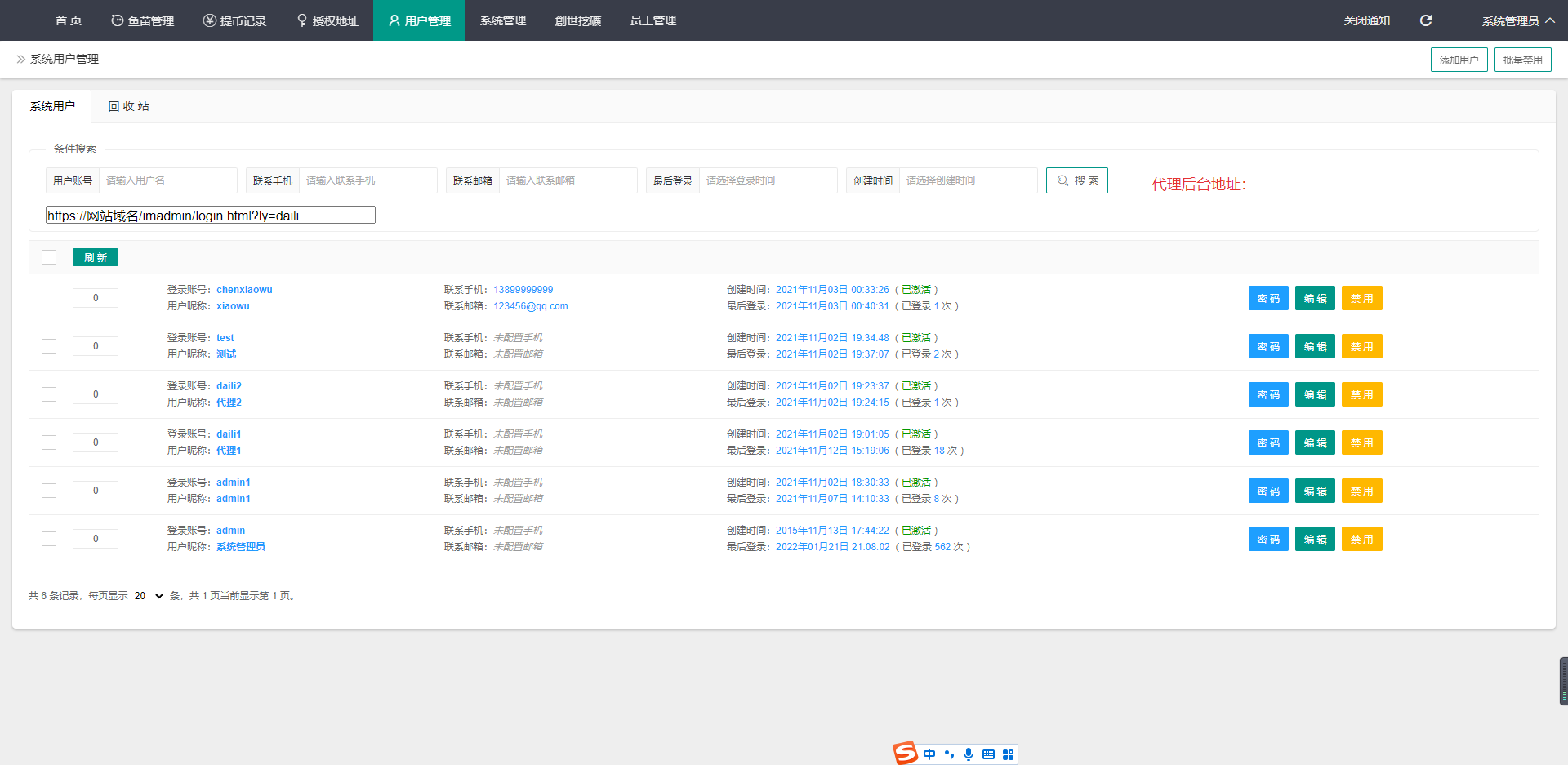Check the checkbox for user chenxiaowu
The height and width of the screenshot is (765, 1568).
pyautogui.click(x=49, y=298)
